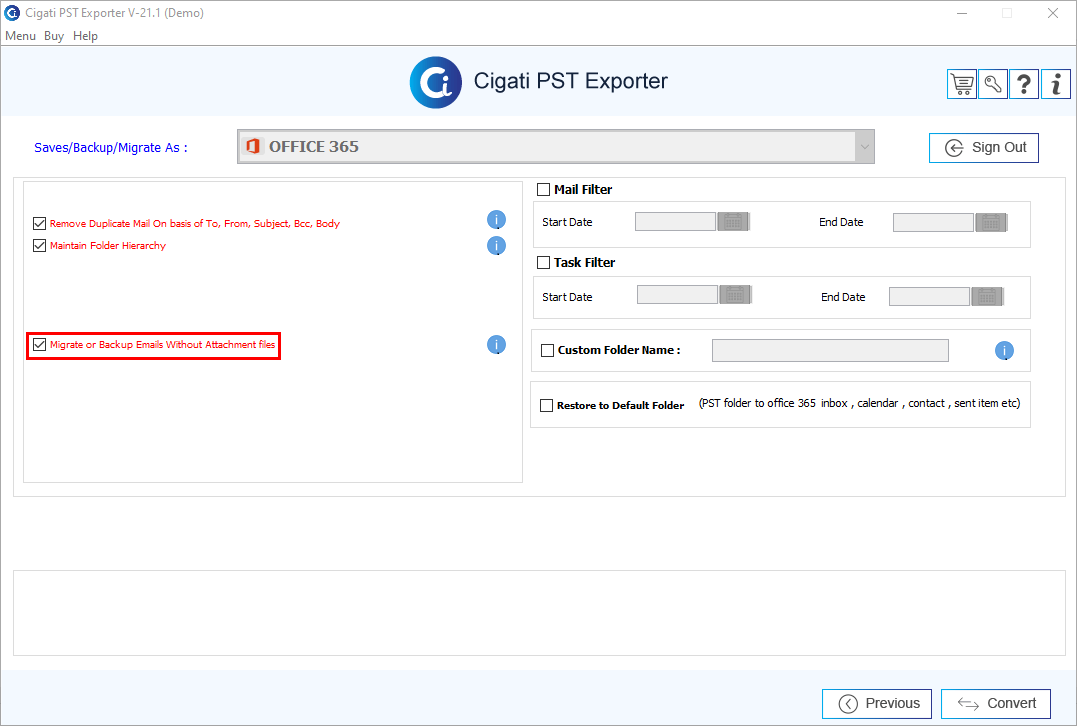Start migration with the Convert button
Screen dimensions: 1077x726
point(995,703)
